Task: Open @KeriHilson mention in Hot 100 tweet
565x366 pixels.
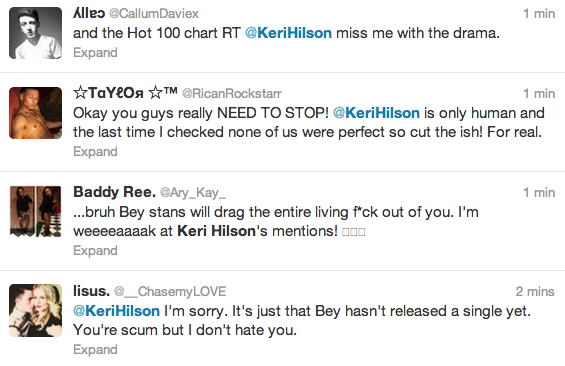Action: [288, 33]
